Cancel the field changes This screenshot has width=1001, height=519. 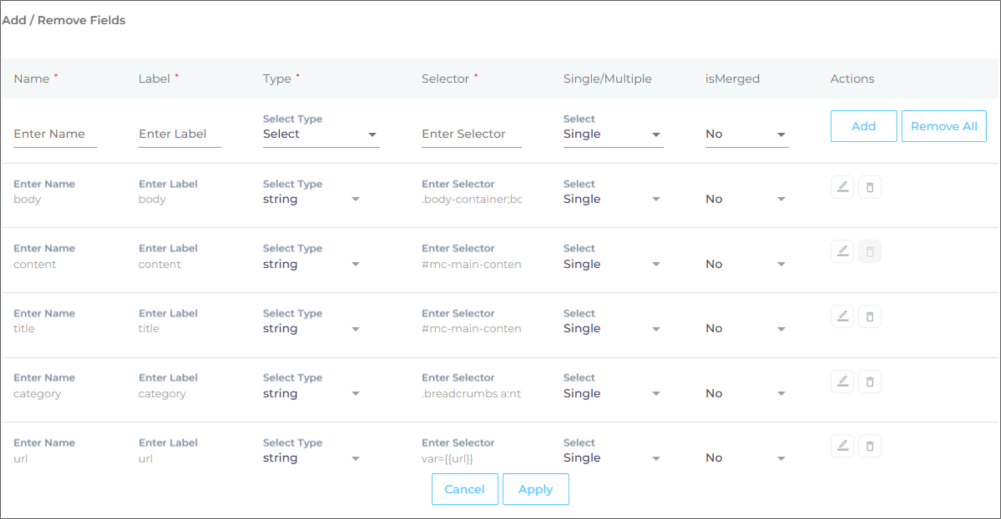pos(464,489)
